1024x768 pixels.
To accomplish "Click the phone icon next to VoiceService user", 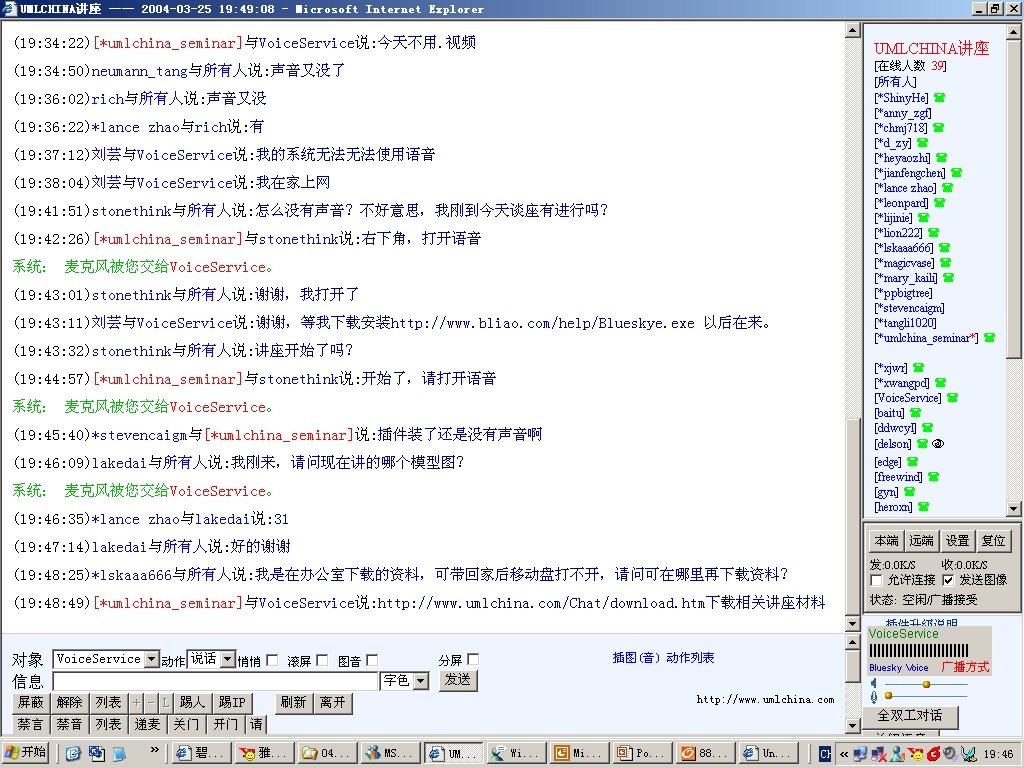I will (952, 398).
